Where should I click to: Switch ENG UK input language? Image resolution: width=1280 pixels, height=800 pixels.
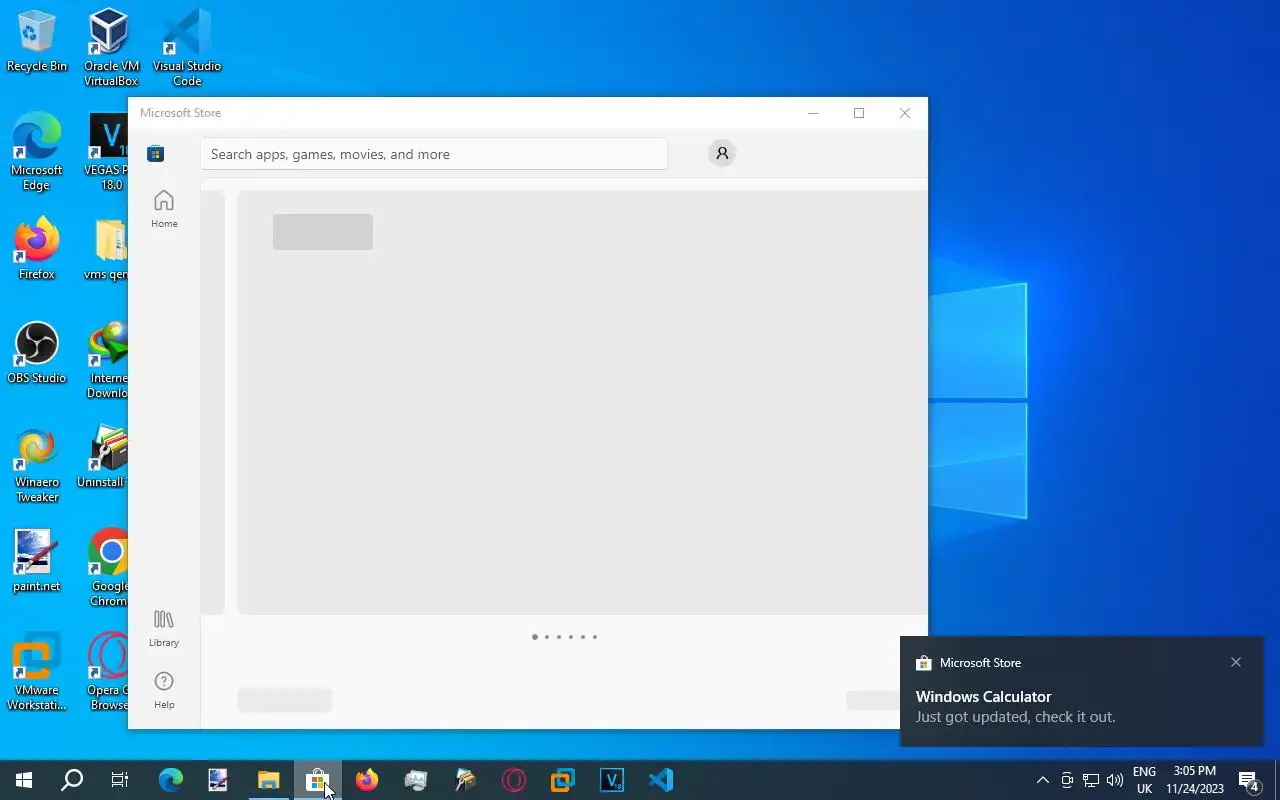point(1144,780)
